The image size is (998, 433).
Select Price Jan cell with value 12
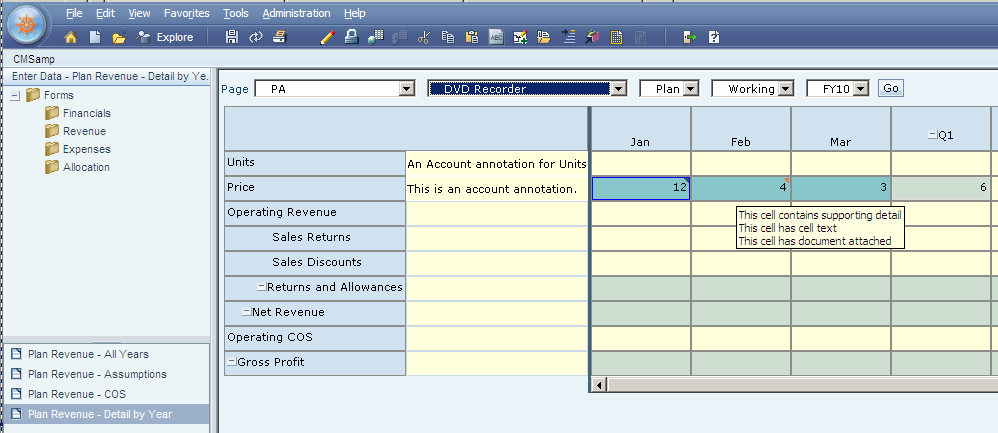641,188
